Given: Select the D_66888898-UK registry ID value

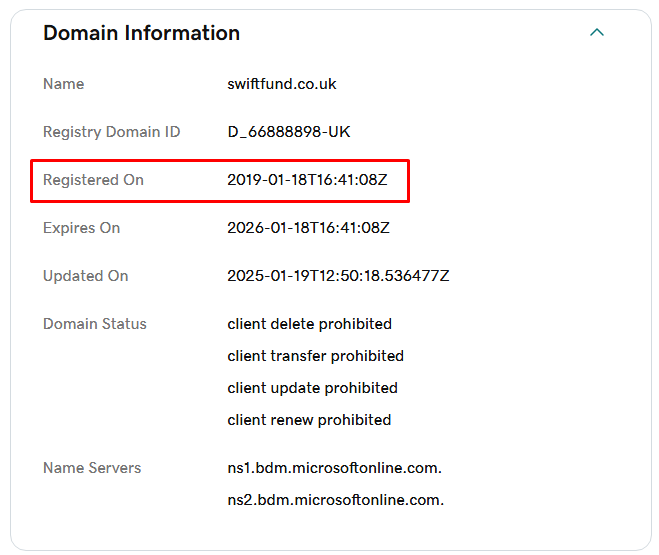Looking at the screenshot, I should [x=288, y=132].
